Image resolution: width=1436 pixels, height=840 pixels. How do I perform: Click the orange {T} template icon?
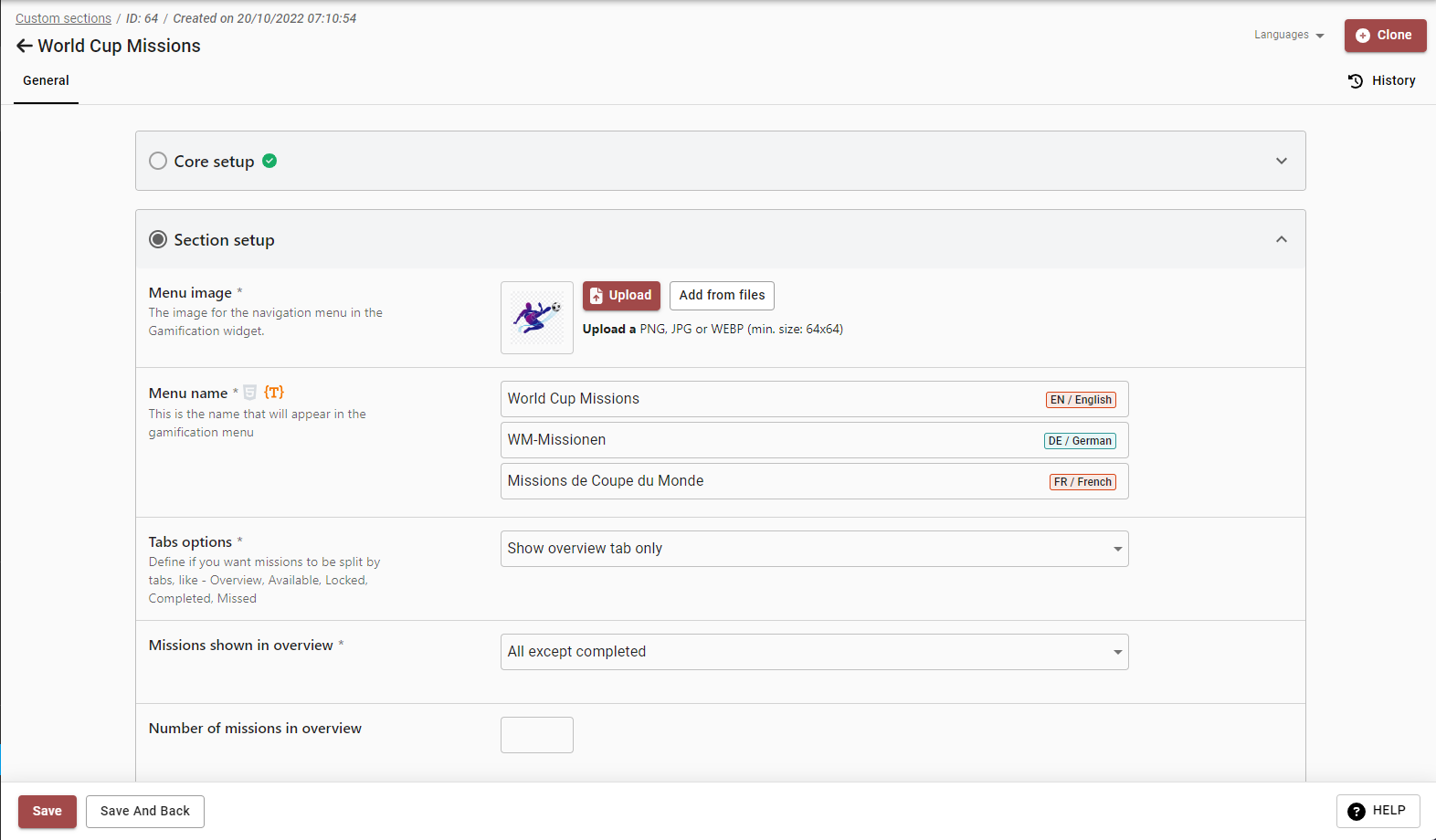click(x=274, y=393)
